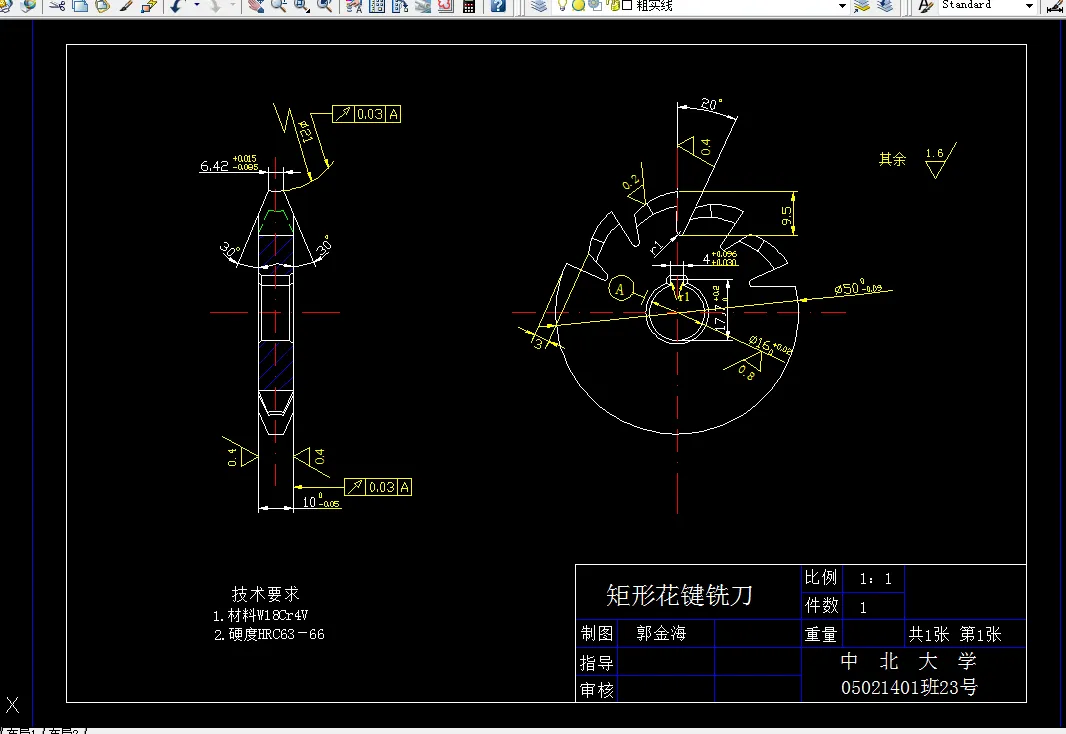This screenshot has height=734, width=1066.
Task: Copy objects to clipboard icon
Action: point(80,5)
